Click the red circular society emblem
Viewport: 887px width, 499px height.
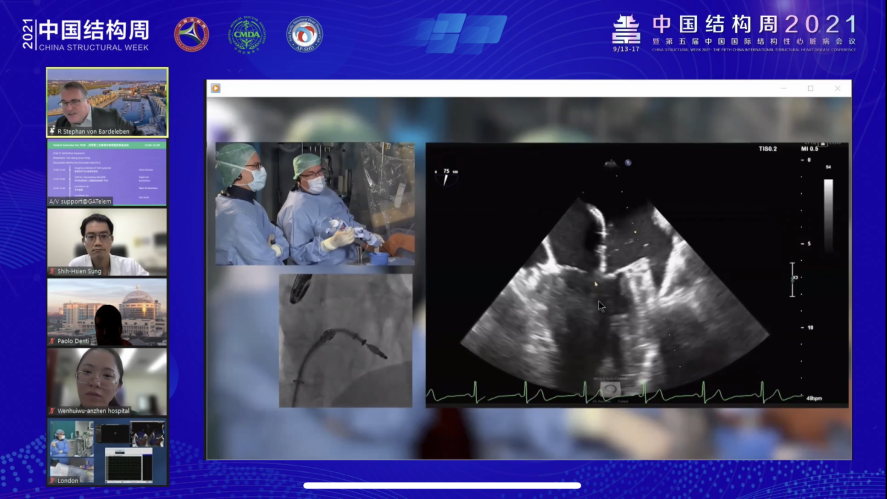coord(191,35)
